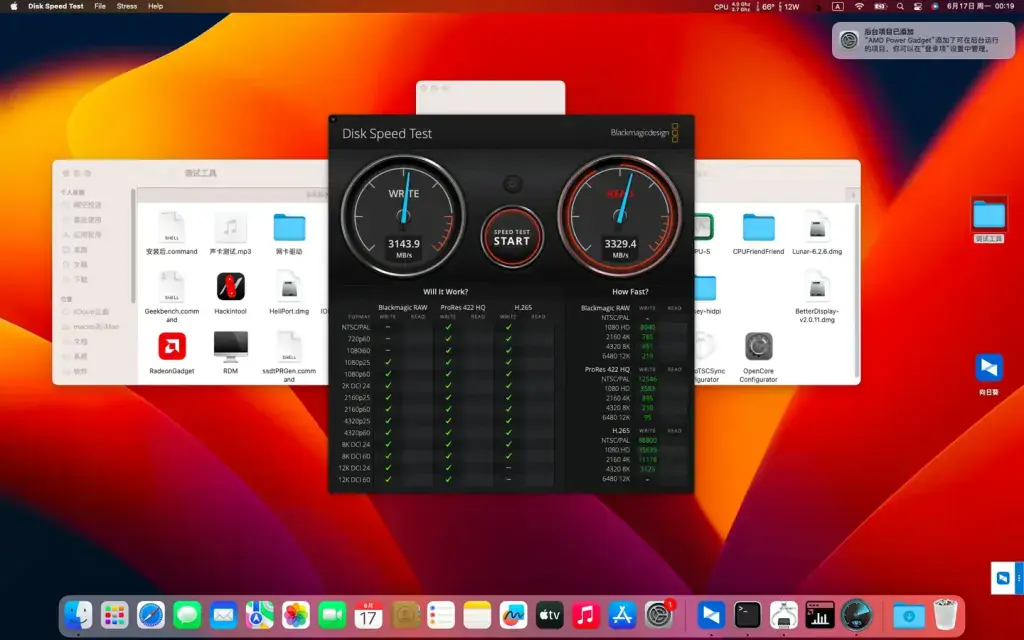Image resolution: width=1024 pixels, height=640 pixels.
Task: Select the 3143.9 MB/s write value
Action: tap(404, 244)
